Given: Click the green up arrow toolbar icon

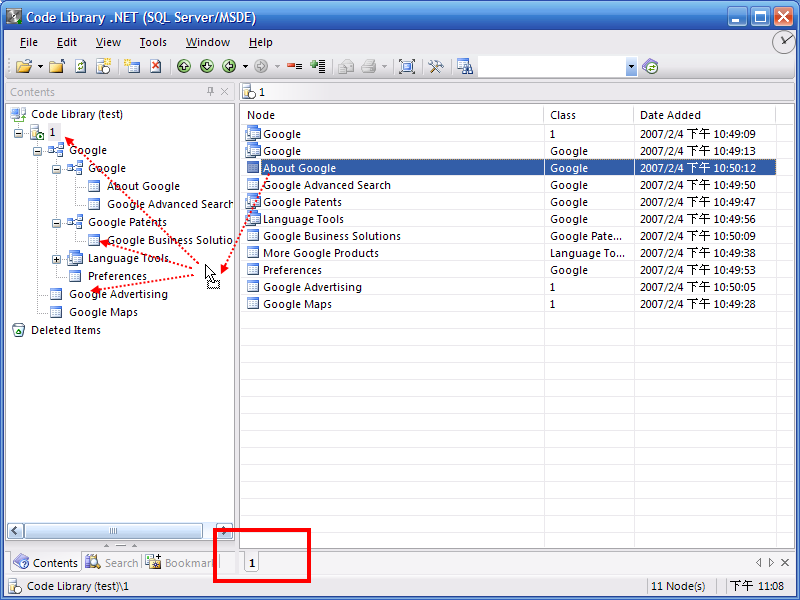Looking at the screenshot, I should pyautogui.click(x=184, y=66).
